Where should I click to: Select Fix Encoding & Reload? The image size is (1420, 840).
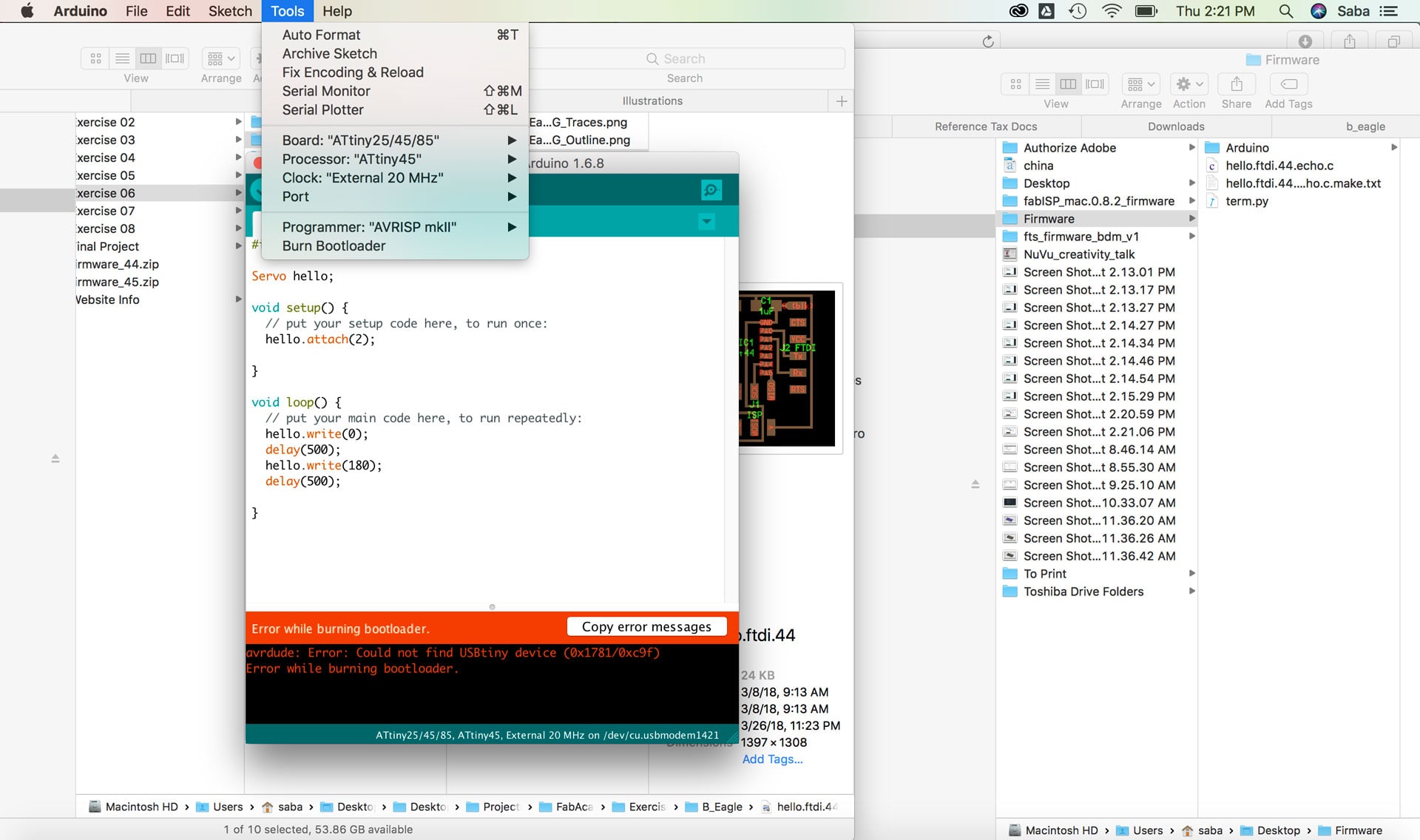pos(395,72)
